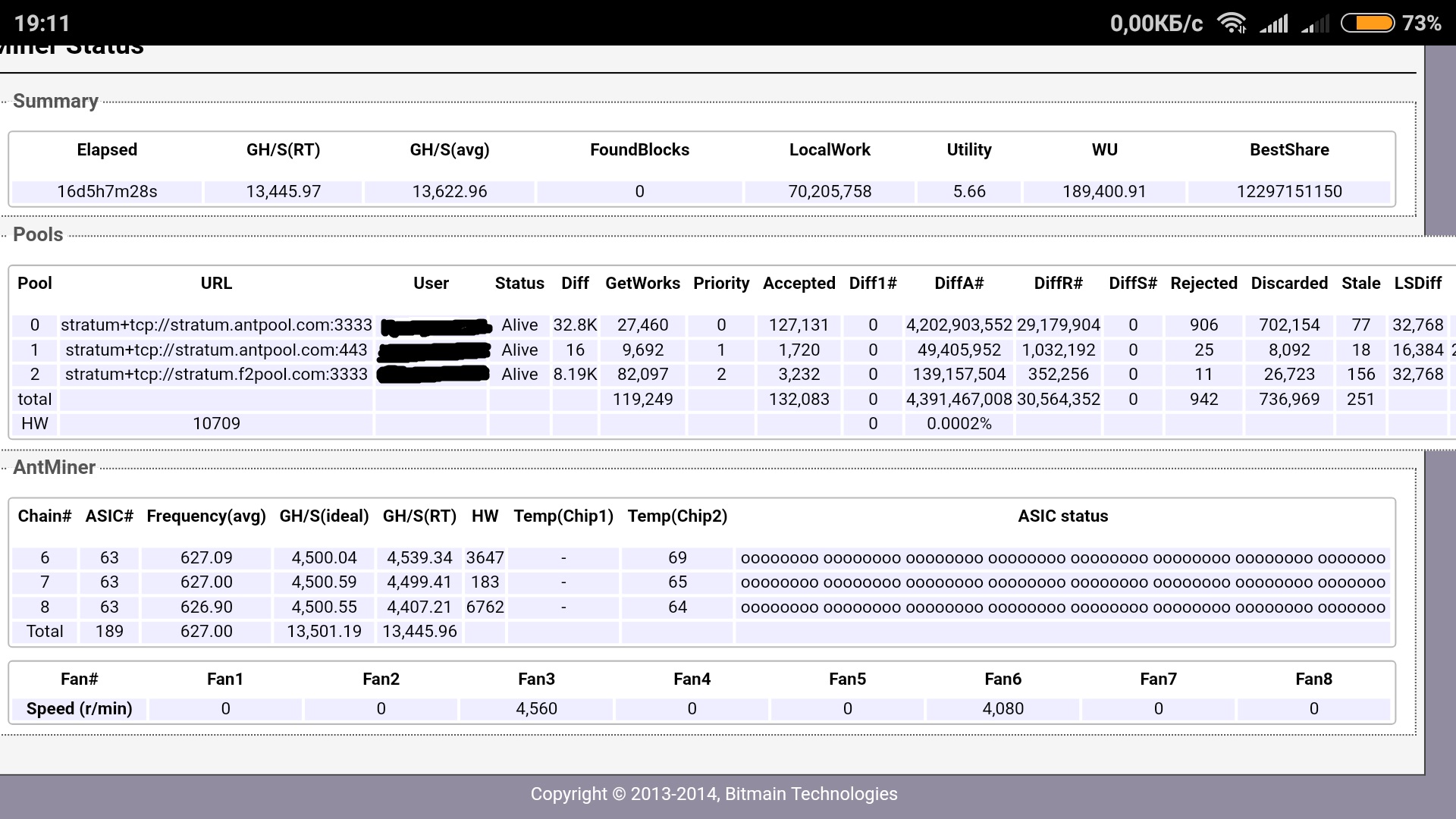This screenshot has width=1456, height=819.
Task: Click pool 2 URL stratum.f2pool.com:3333
Action: click(x=216, y=375)
